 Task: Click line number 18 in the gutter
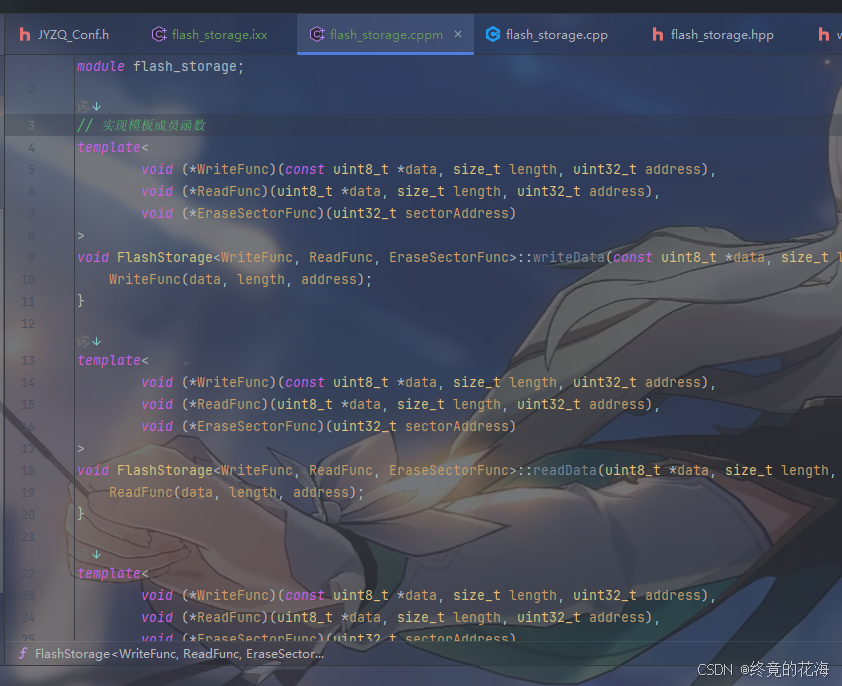(28, 471)
